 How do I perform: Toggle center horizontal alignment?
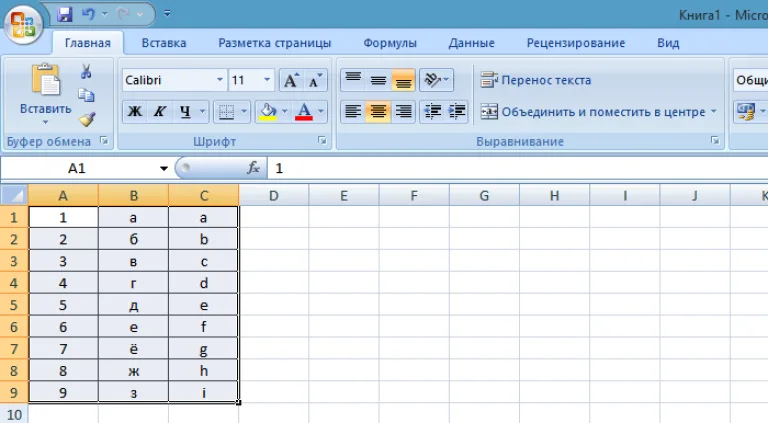(x=378, y=112)
